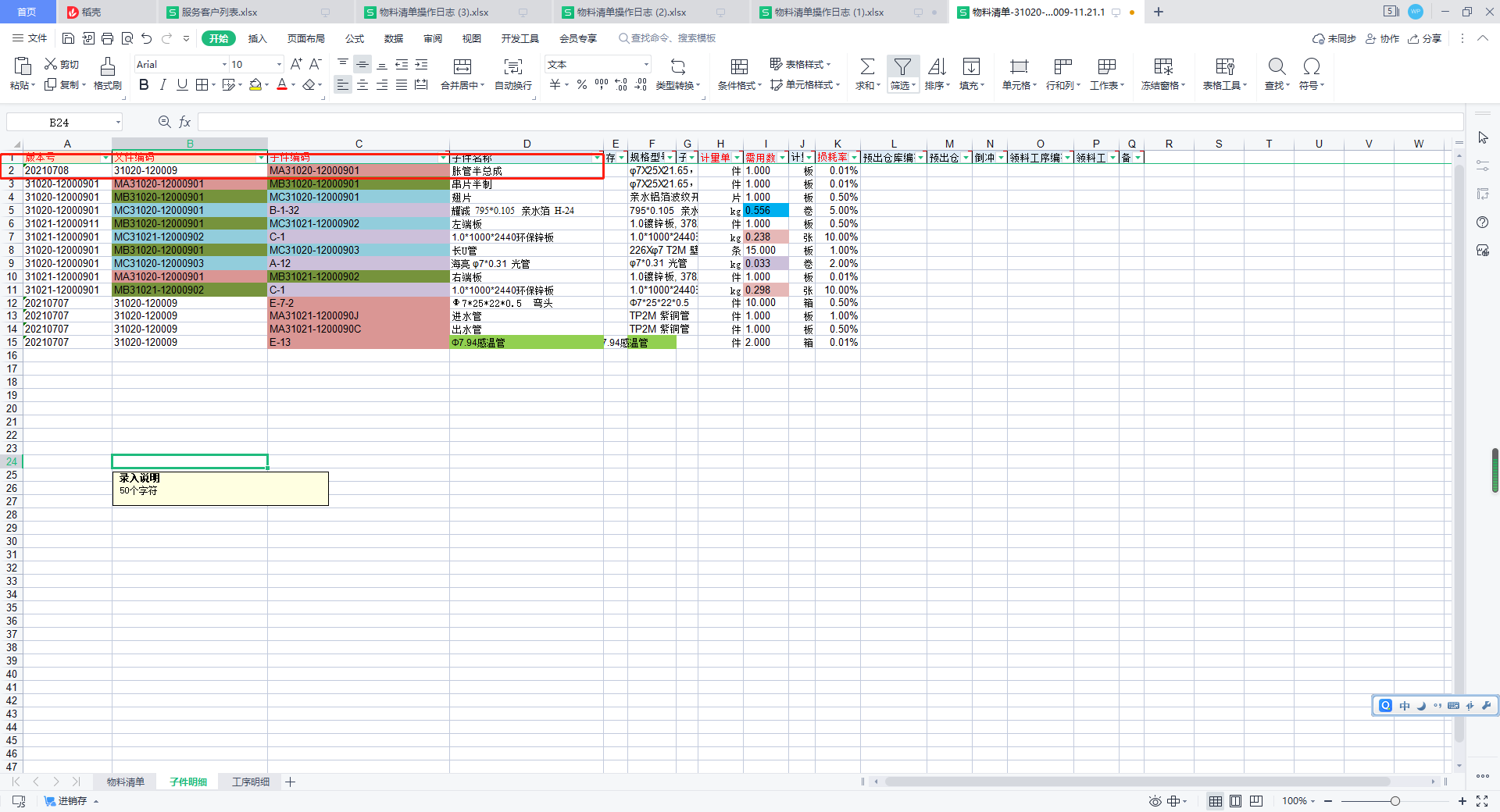The height and width of the screenshot is (812, 1500).
Task: Toggle reading mode eye icon in status bar
Action: point(1155,801)
